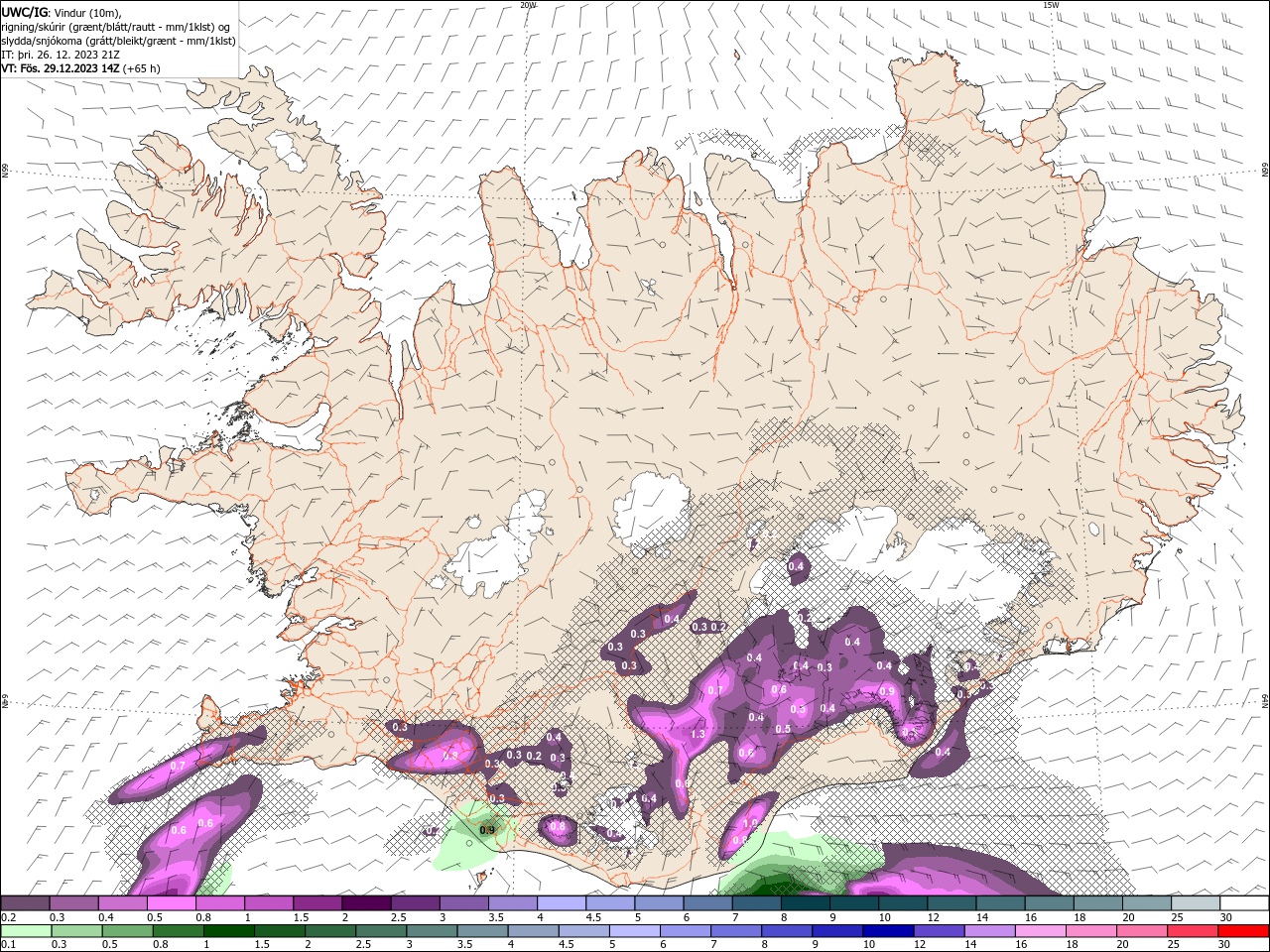Click the valid time 'VT: Fös. 29.12.2023 14Z (+65 h)'
The height and width of the screenshot is (952, 1270).
tap(81, 68)
